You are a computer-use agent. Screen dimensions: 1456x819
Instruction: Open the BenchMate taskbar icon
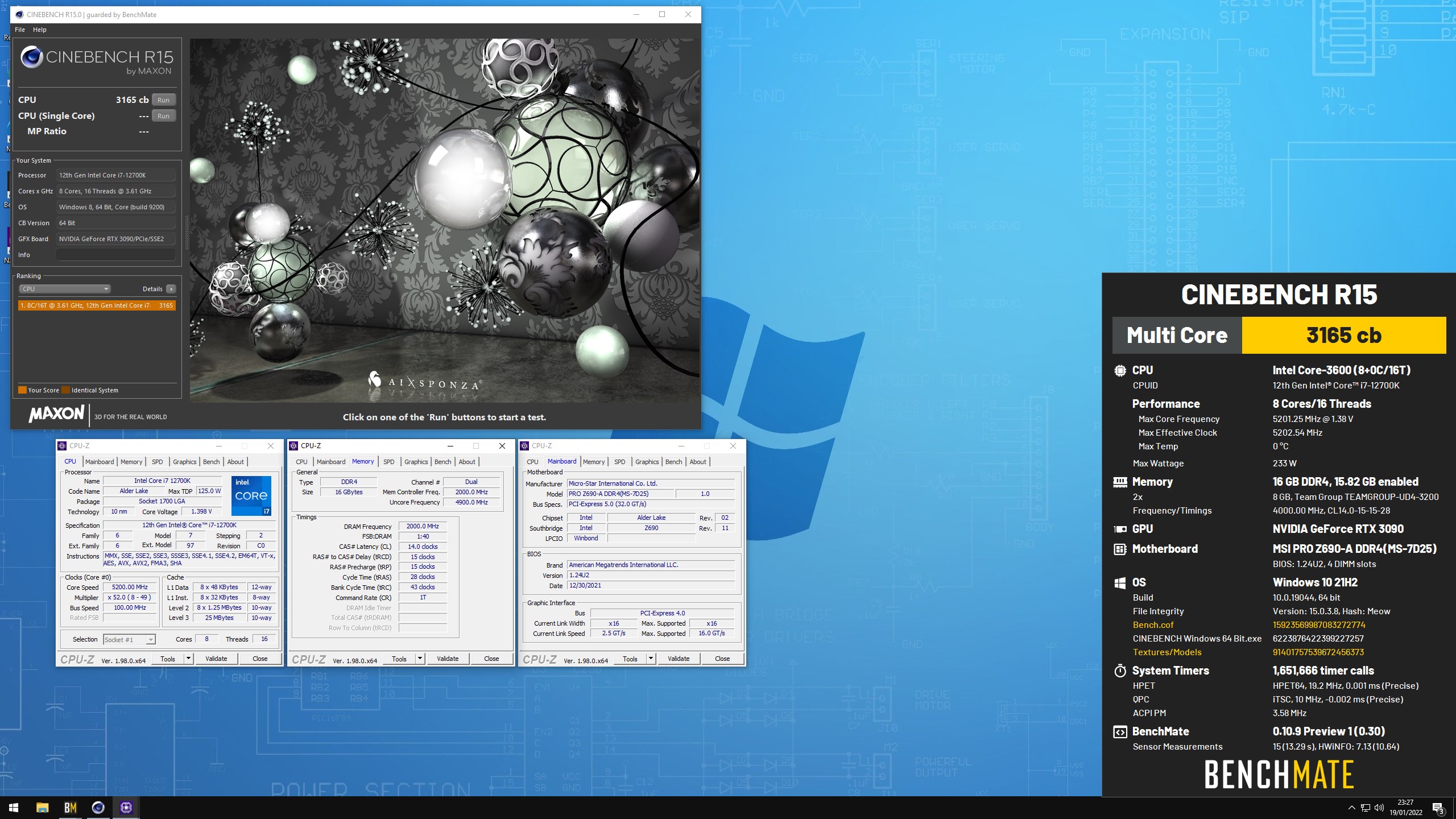click(70, 808)
